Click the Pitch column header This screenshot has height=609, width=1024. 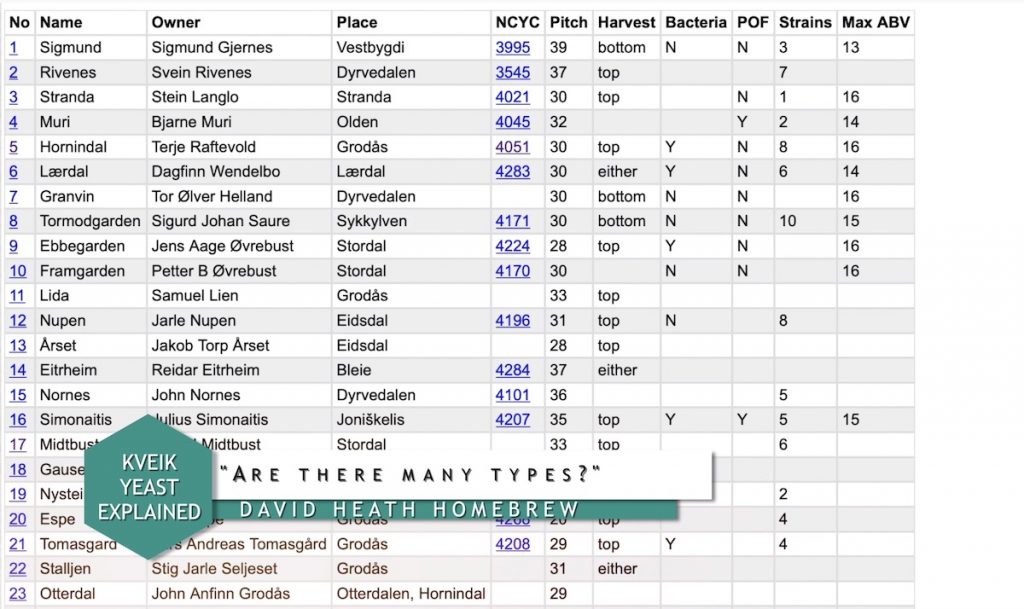(568, 22)
